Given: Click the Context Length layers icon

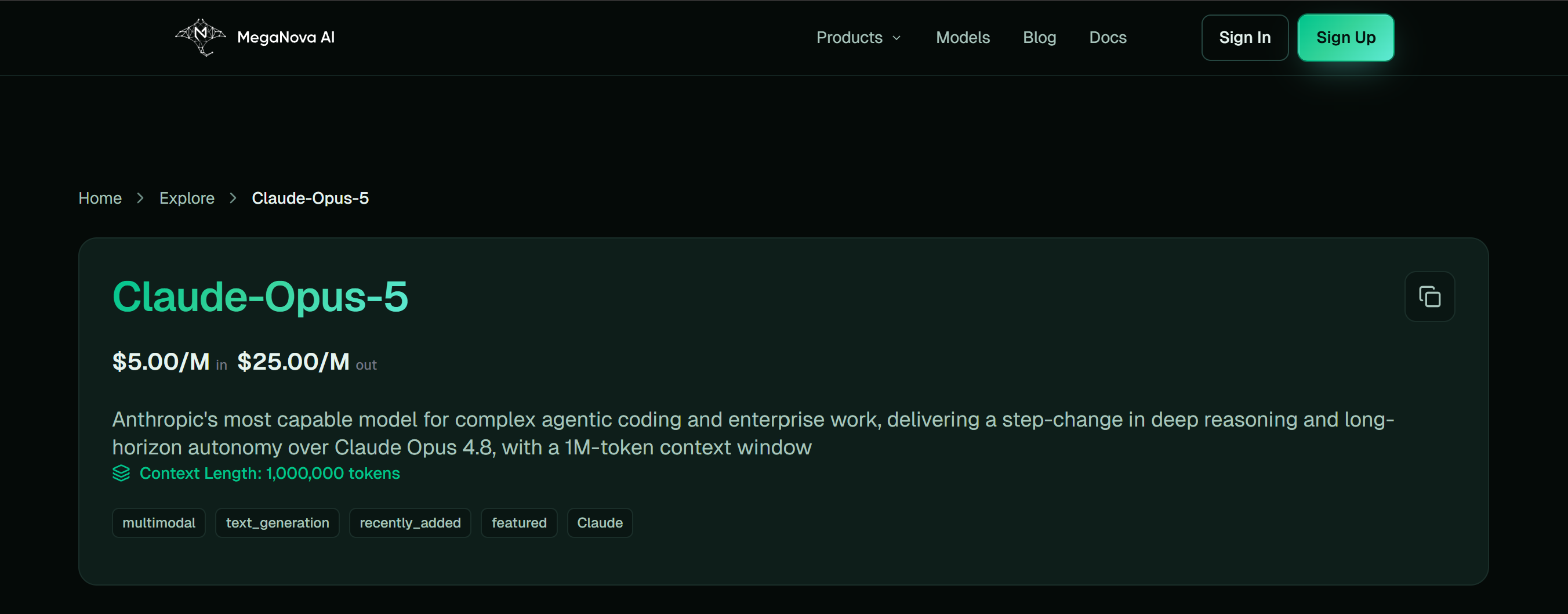Looking at the screenshot, I should tap(121, 474).
